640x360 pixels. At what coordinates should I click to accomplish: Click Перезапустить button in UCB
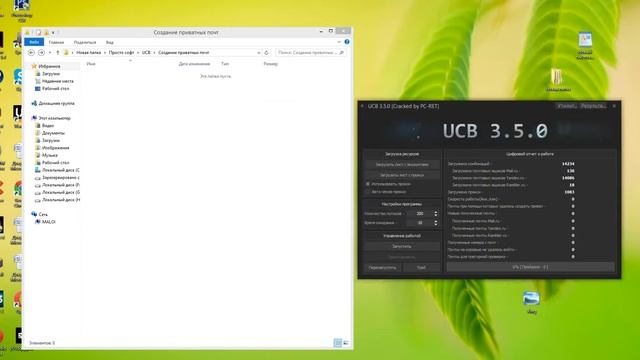[x=382, y=268]
